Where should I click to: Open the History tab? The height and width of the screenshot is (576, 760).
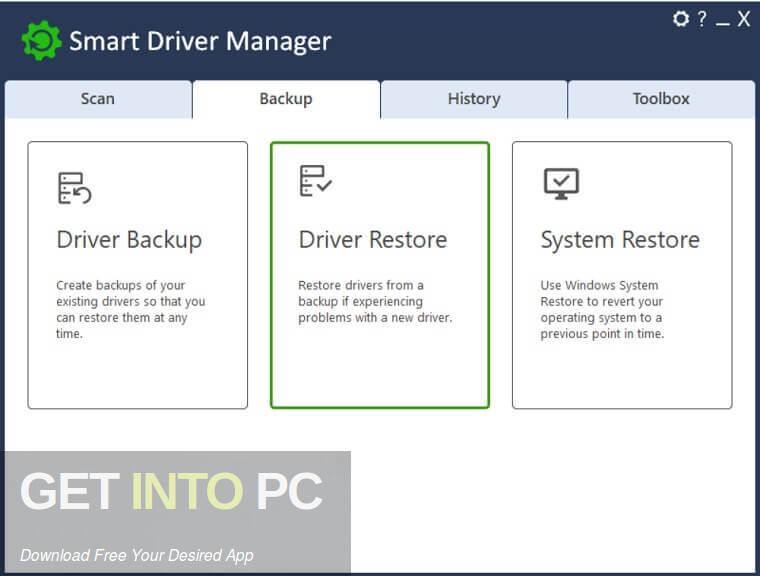pos(473,99)
